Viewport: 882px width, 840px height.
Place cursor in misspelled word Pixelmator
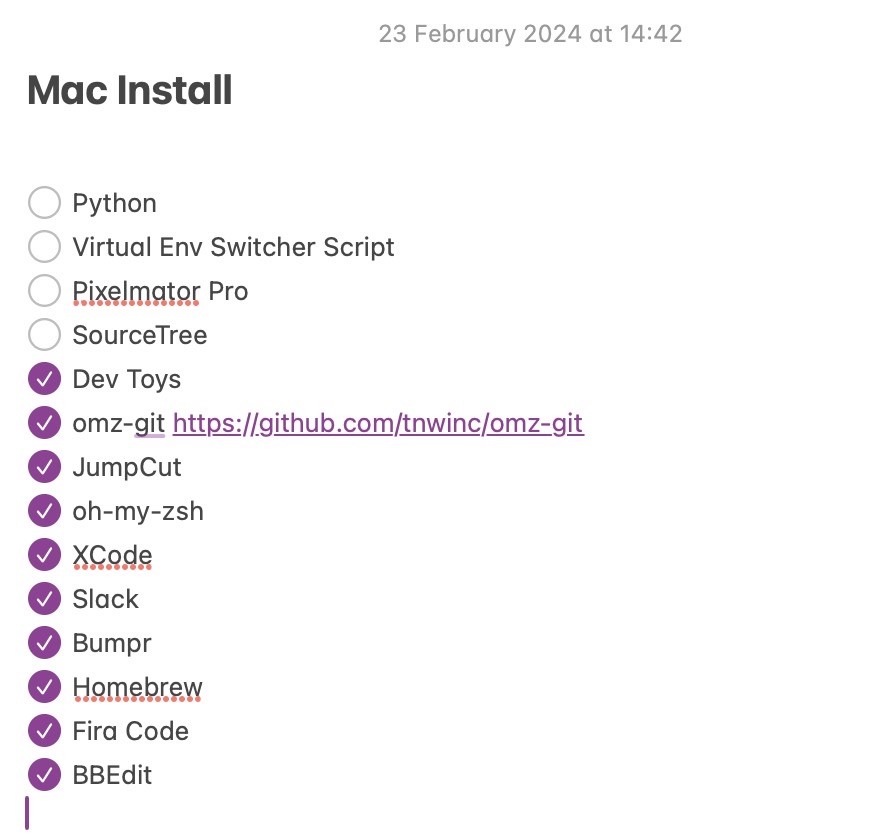136,291
